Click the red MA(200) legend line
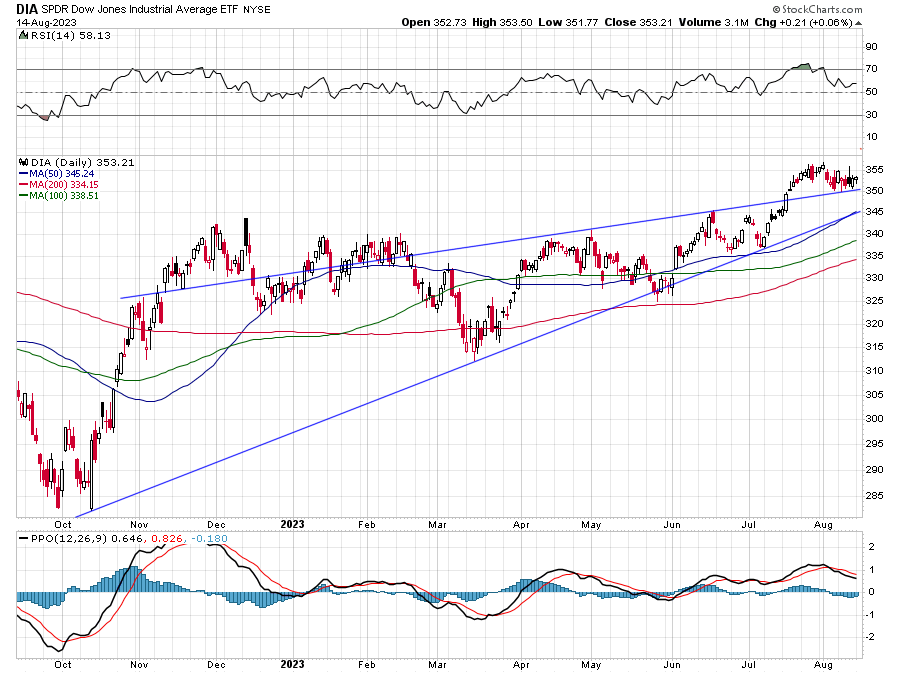 (x=24, y=184)
